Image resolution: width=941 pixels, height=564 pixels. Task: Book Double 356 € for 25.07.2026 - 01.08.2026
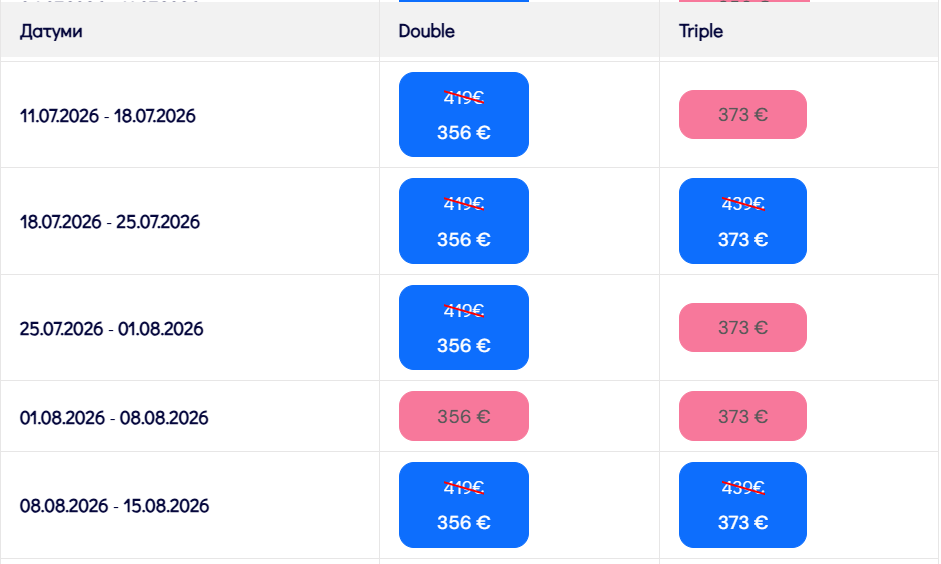[463, 328]
